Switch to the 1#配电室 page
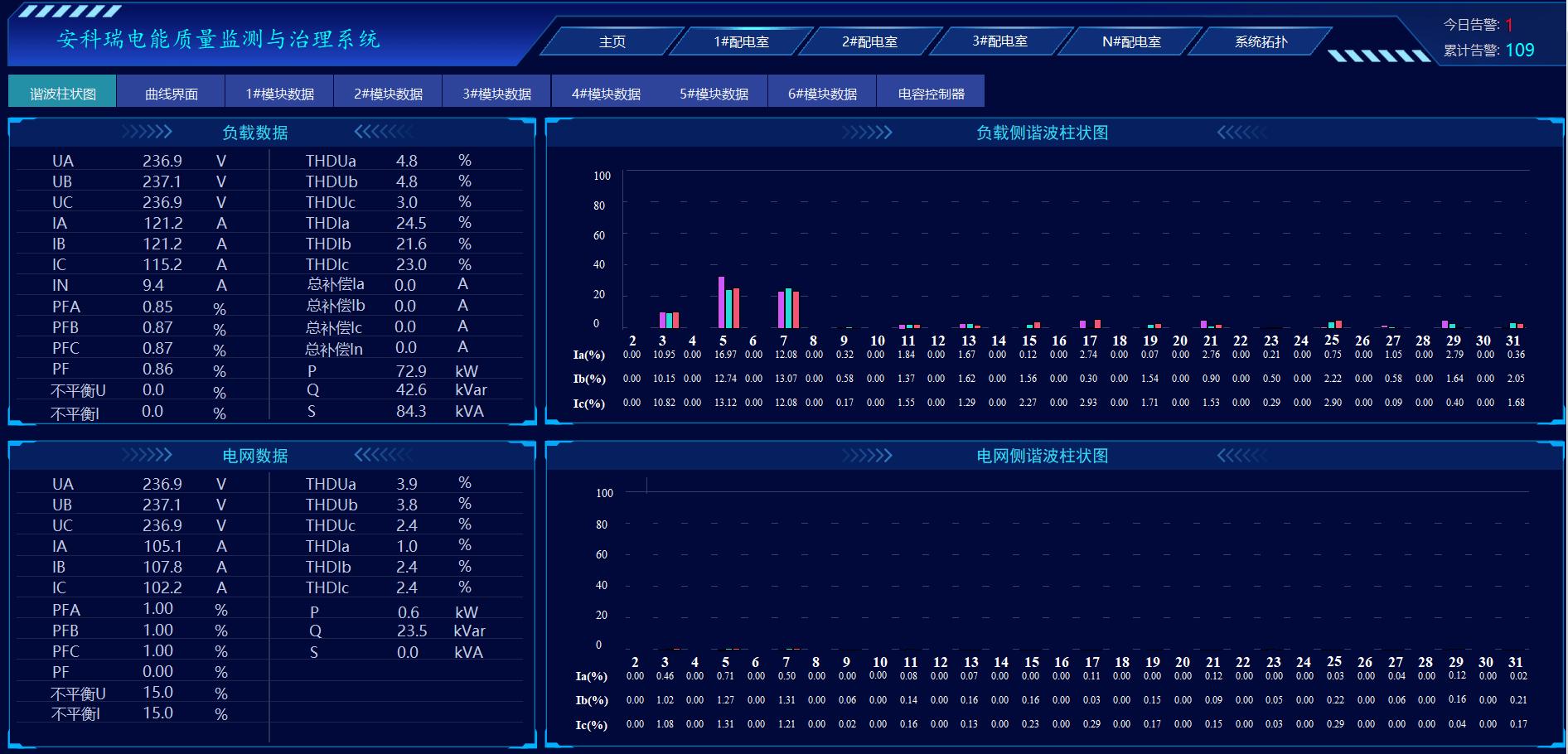This screenshot has height=754, width=1568. tap(741, 41)
